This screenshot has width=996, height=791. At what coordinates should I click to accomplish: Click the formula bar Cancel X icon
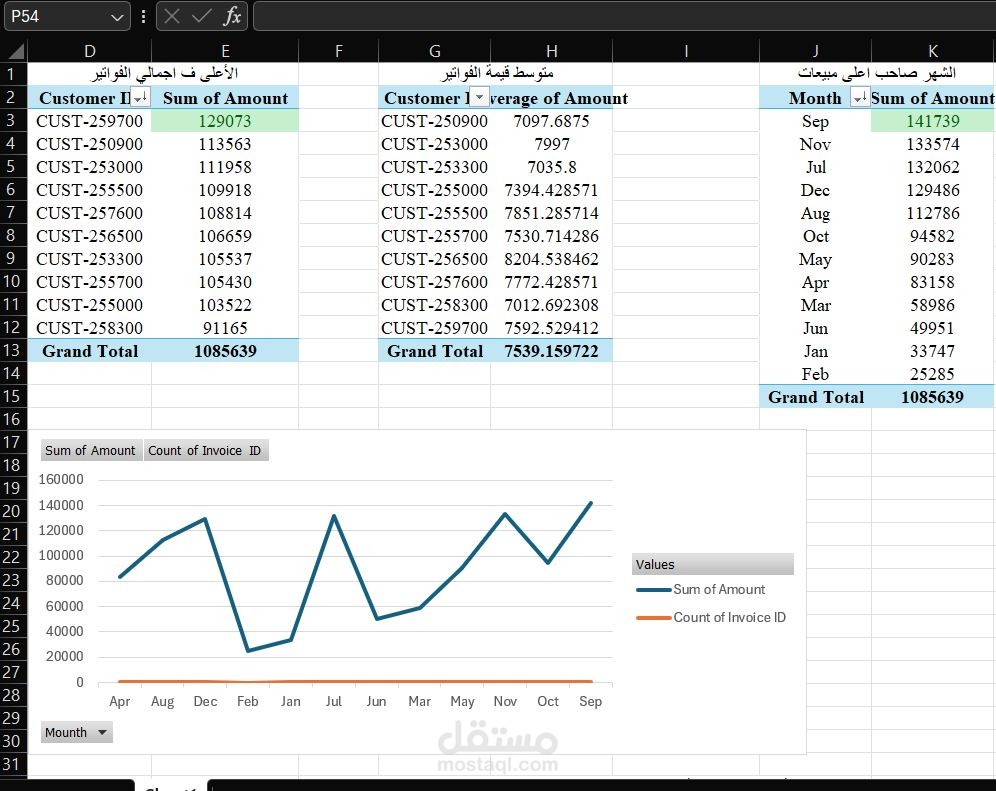[x=172, y=16]
